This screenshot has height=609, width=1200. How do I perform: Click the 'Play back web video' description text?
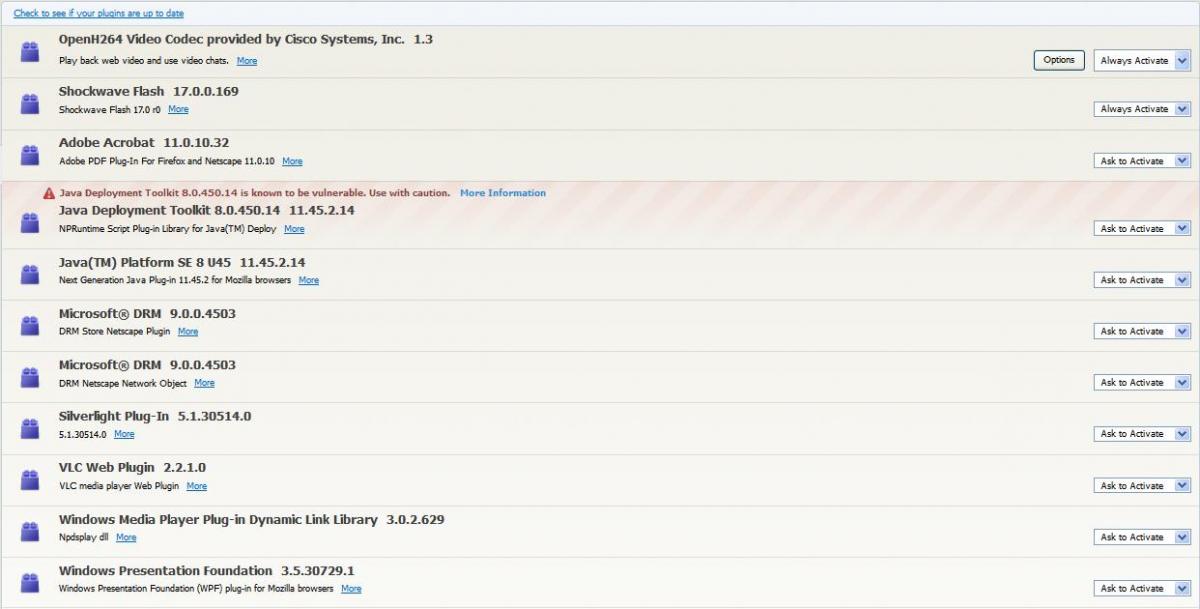point(145,61)
